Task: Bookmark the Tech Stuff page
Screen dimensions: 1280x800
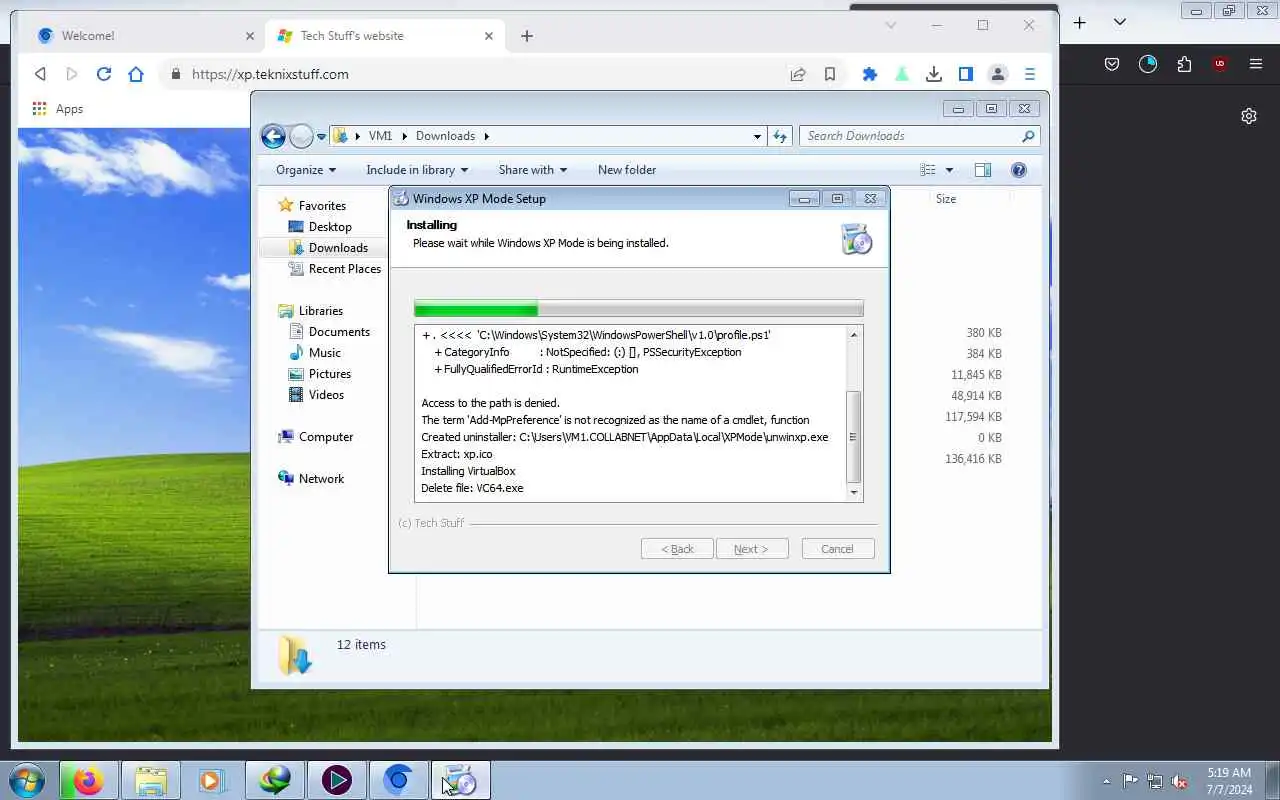Action: click(x=830, y=74)
